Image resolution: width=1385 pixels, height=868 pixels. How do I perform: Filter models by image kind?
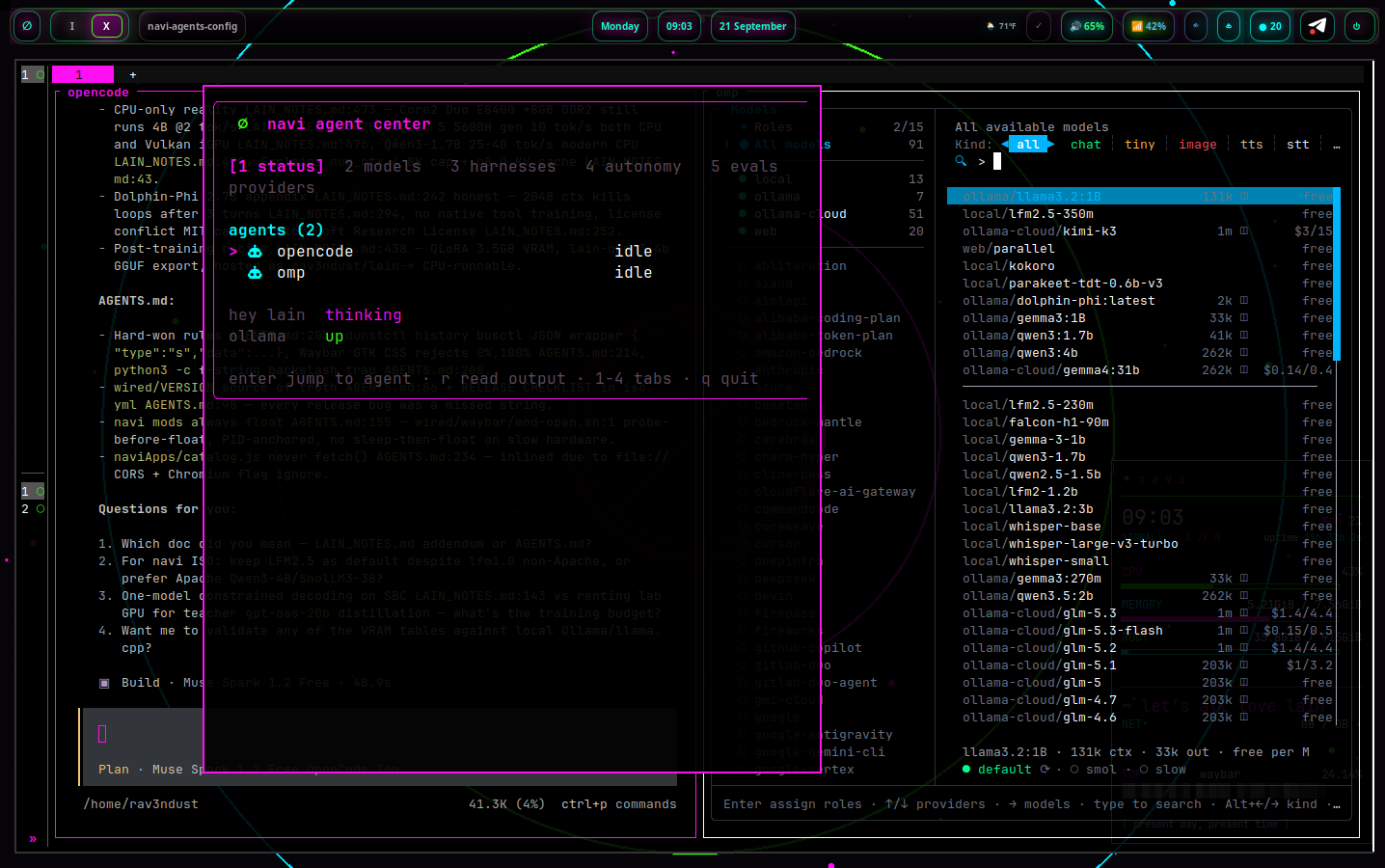click(x=1198, y=145)
